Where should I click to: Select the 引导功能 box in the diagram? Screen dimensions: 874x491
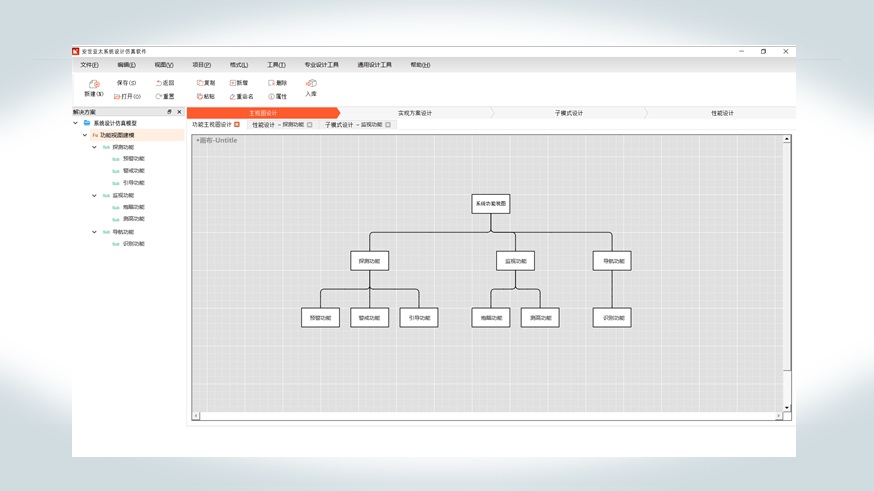coord(418,318)
